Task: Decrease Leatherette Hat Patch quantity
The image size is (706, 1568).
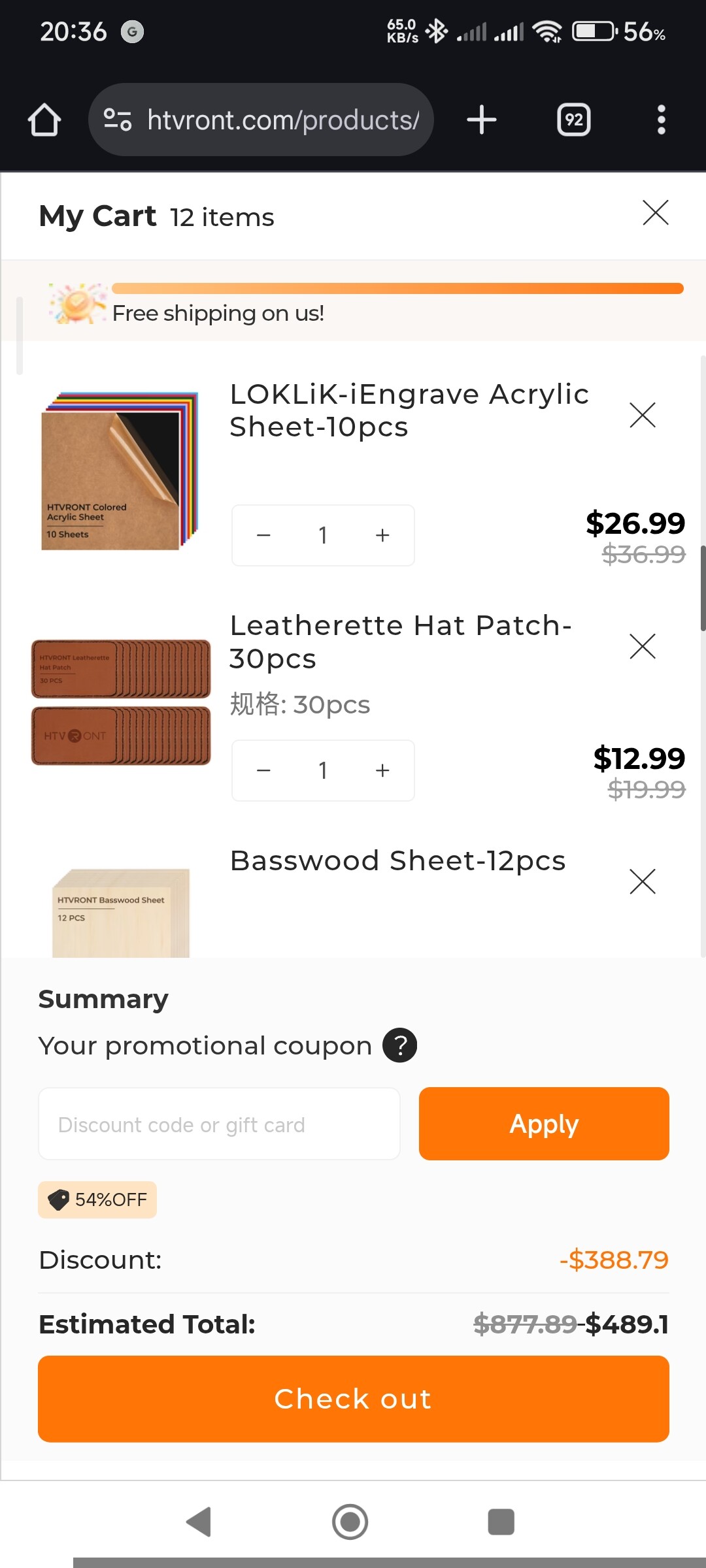Action: (264, 770)
